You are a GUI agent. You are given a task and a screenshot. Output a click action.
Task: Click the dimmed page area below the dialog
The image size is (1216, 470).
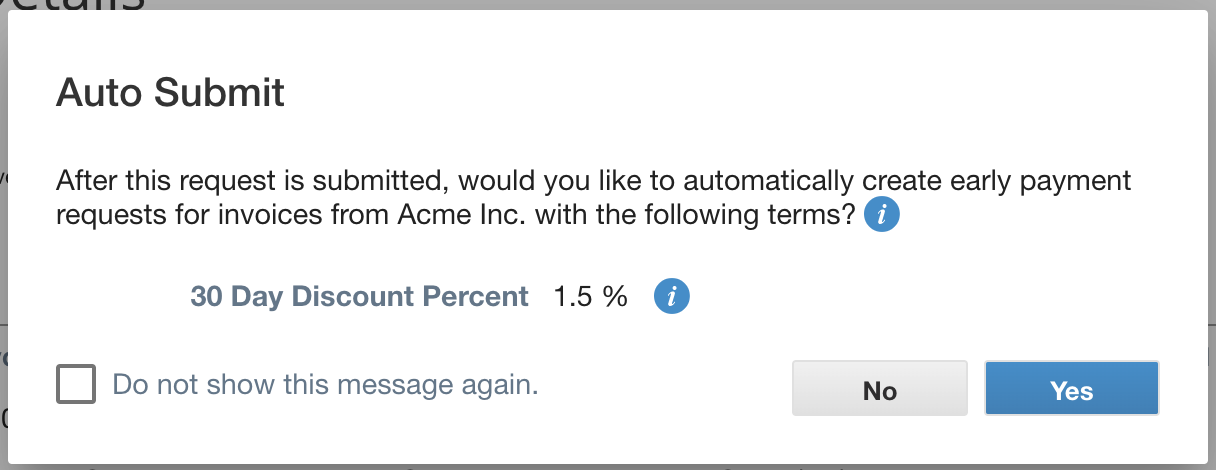click(x=608, y=466)
